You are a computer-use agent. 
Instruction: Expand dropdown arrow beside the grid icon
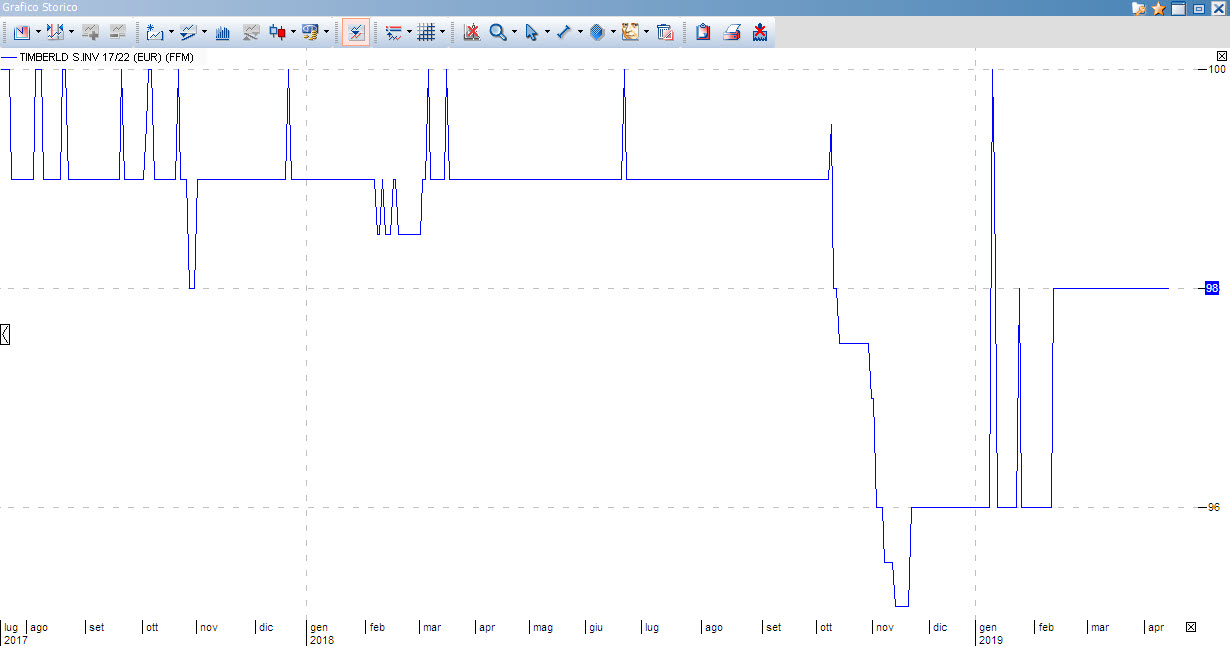point(442,32)
